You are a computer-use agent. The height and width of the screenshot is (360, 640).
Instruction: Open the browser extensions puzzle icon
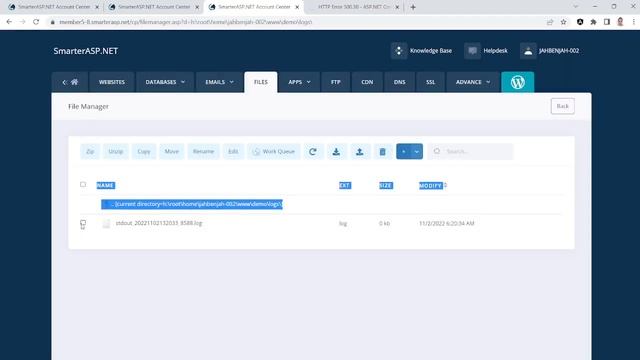click(x=593, y=22)
